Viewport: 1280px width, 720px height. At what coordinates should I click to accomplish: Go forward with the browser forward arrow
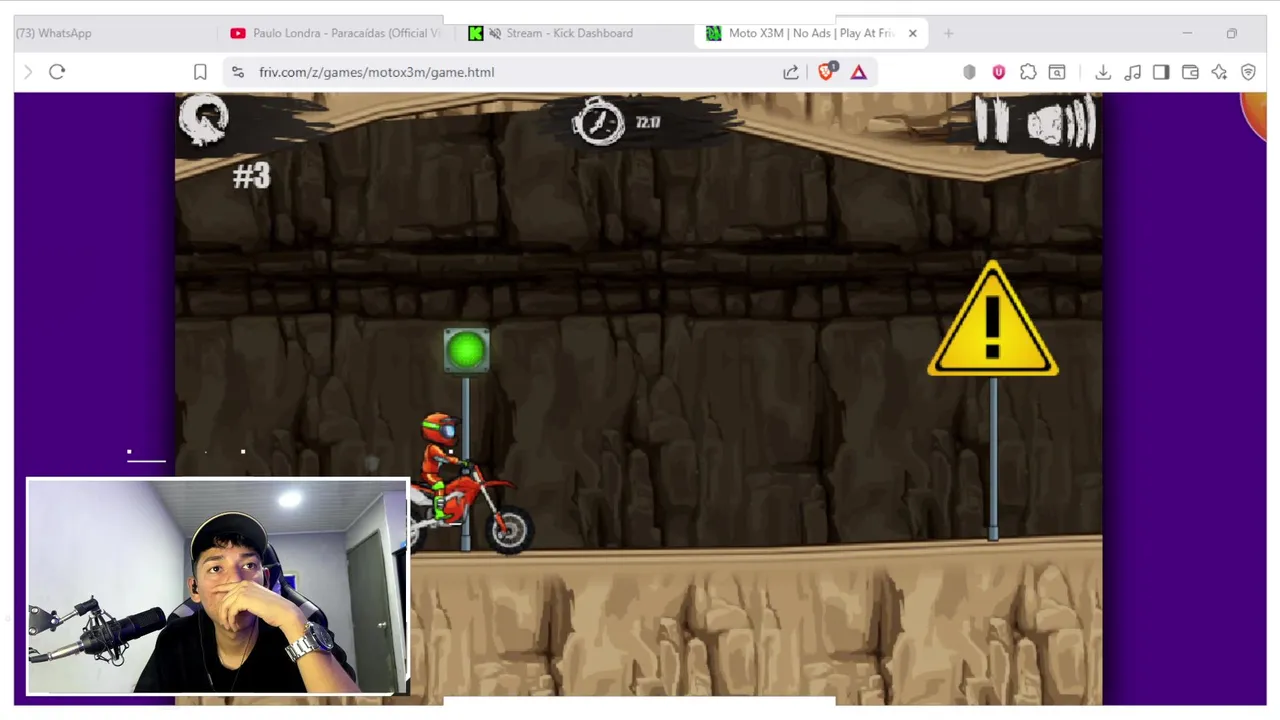[x=27, y=72]
